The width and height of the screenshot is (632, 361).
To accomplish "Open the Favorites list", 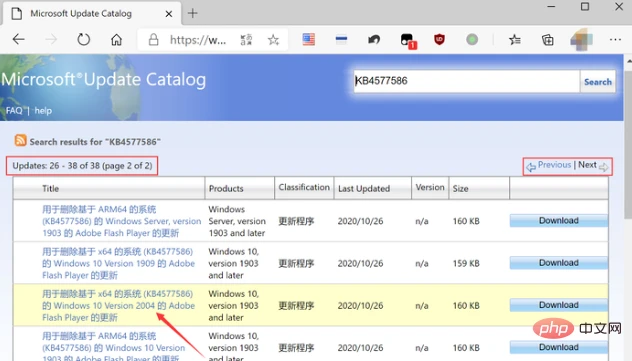I will (515, 39).
